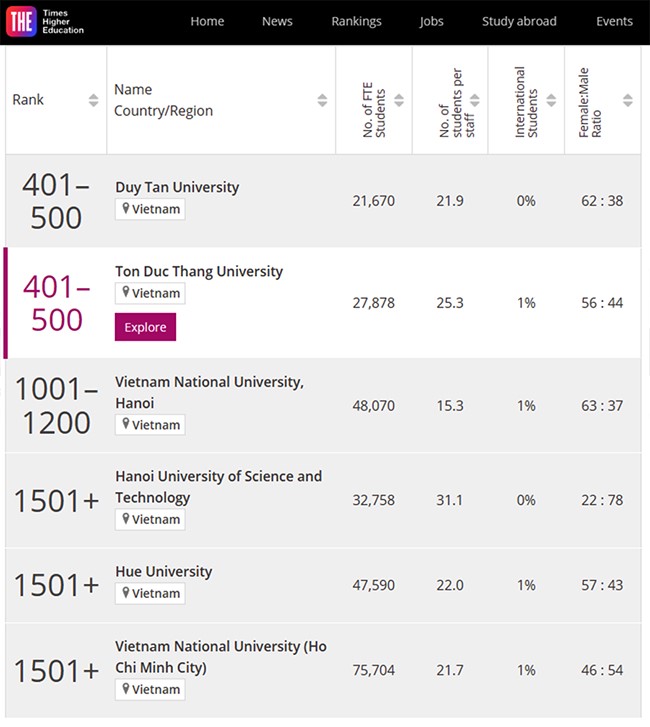
Task: Select Study abroad in navigation bar
Action: (x=519, y=21)
